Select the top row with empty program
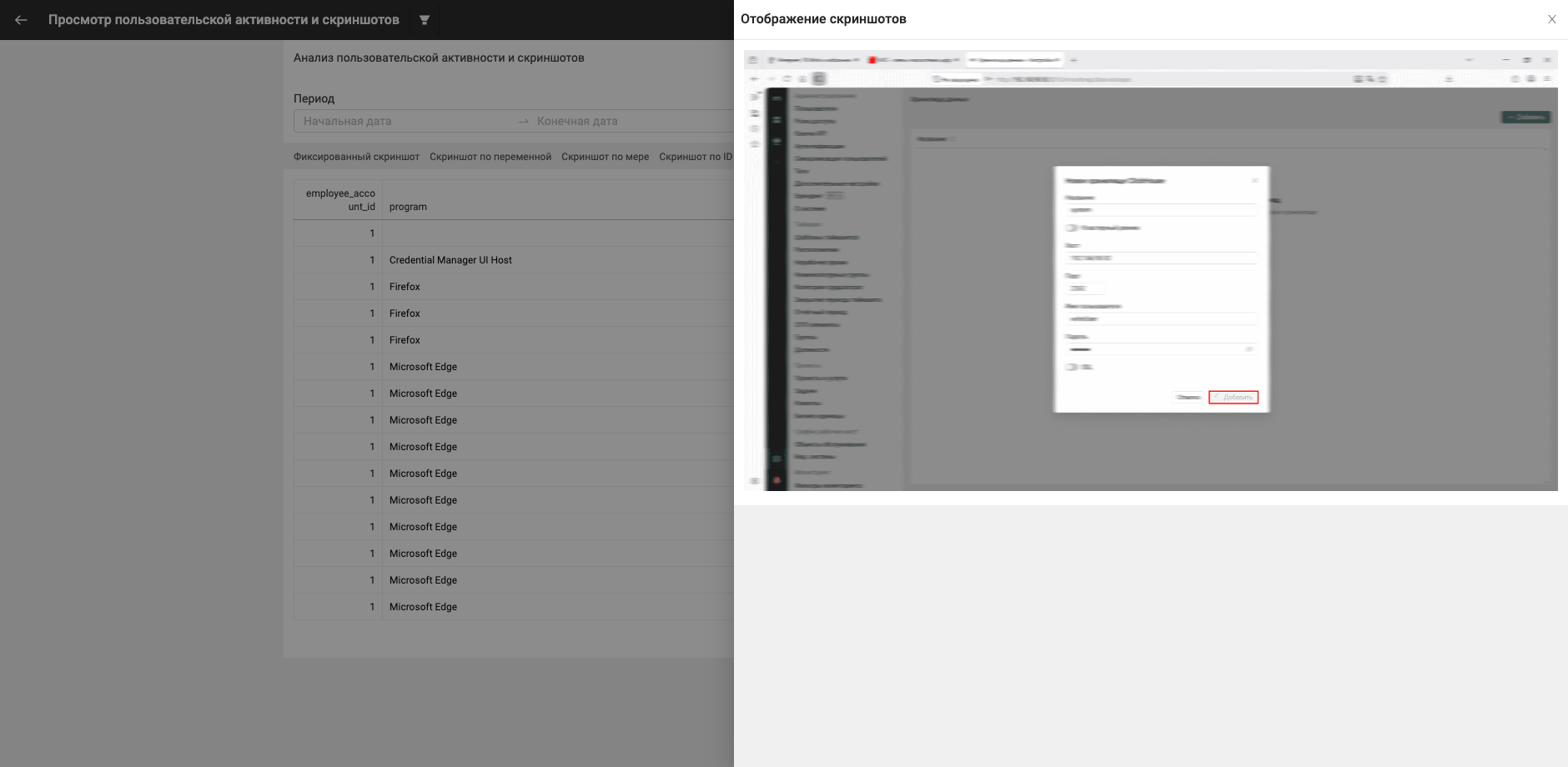This screenshot has height=767, width=1568. tap(514, 233)
